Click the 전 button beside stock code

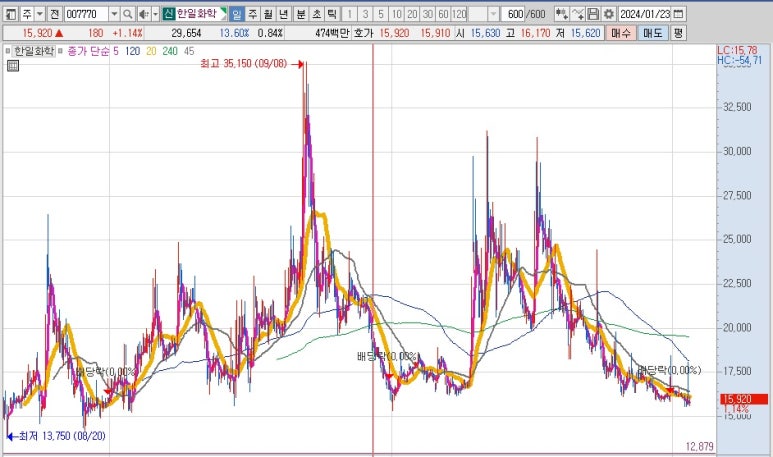click(x=54, y=14)
